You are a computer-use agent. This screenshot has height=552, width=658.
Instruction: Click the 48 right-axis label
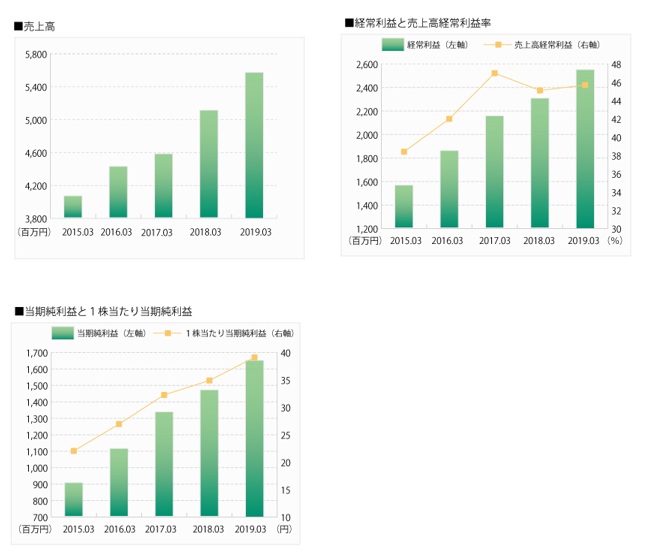pos(616,65)
